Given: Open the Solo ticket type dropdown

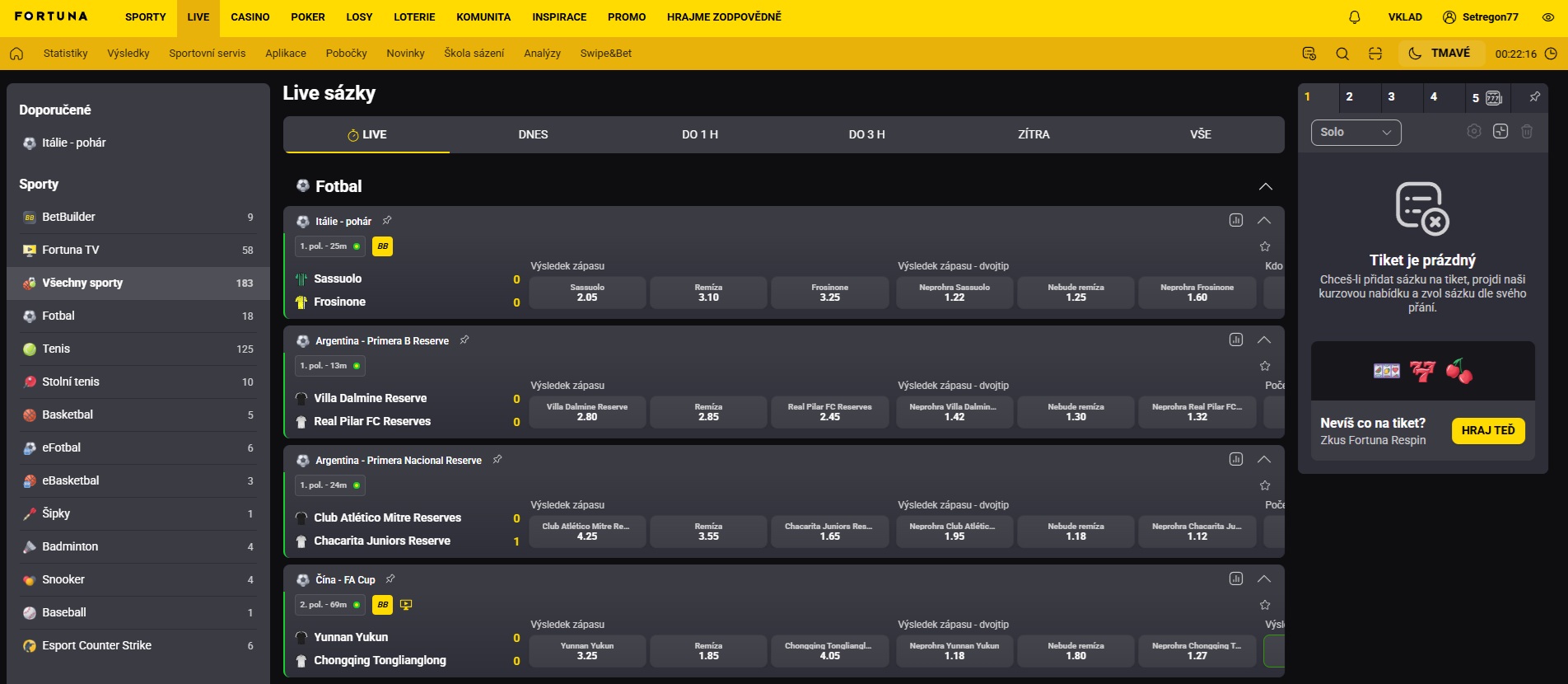Looking at the screenshot, I should pyautogui.click(x=1356, y=133).
